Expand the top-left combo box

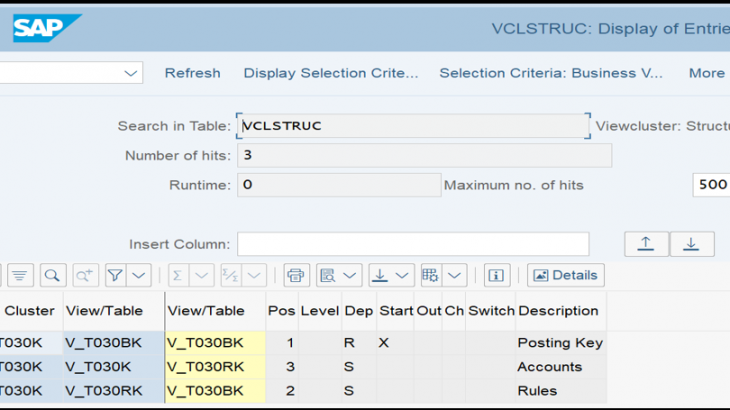(x=131, y=73)
